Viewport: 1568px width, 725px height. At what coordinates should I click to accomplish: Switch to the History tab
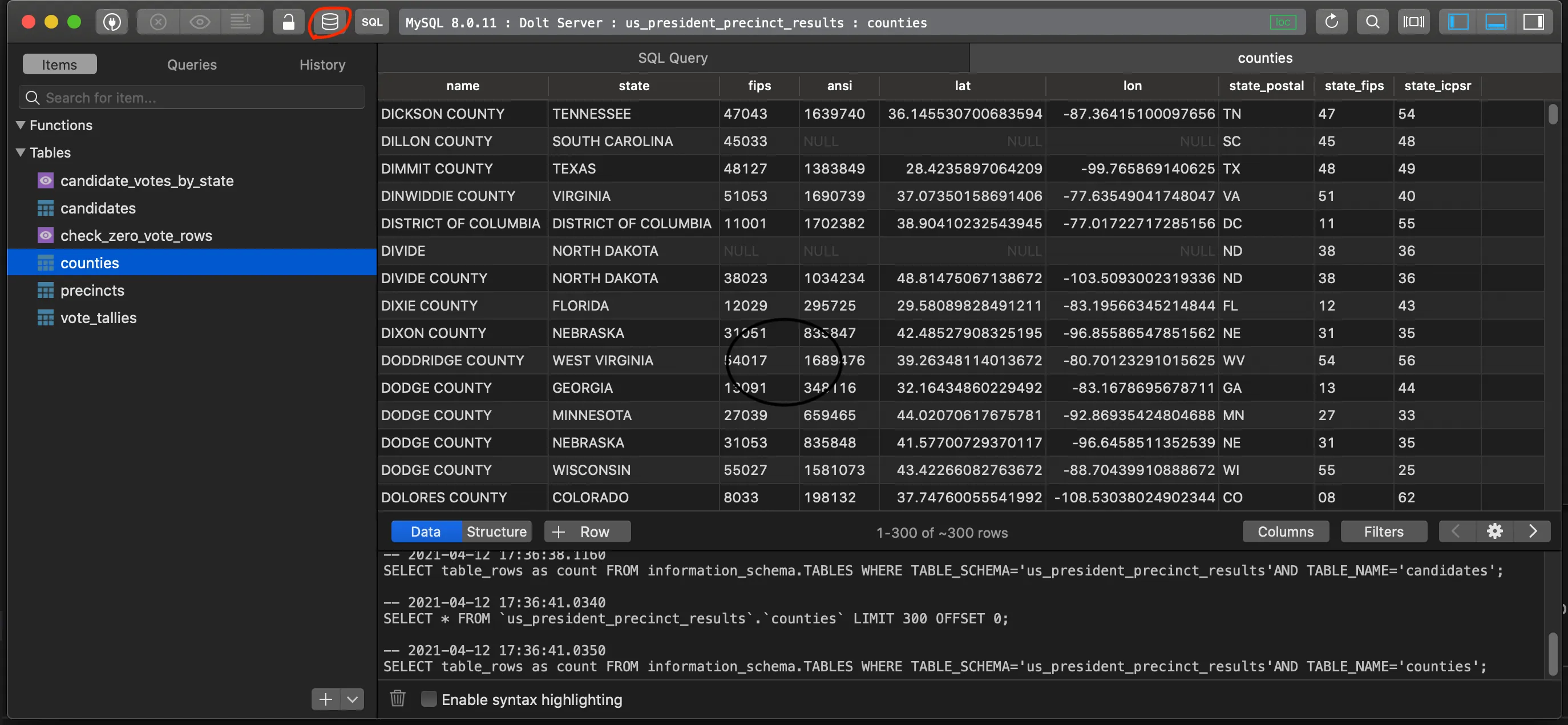click(x=322, y=65)
